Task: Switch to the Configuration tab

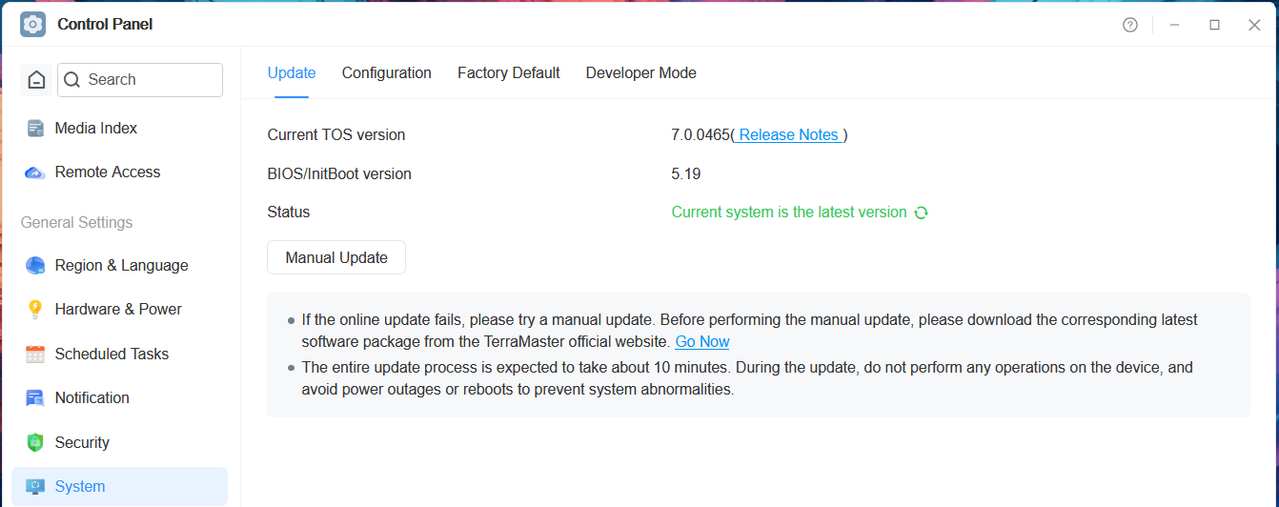Action: coord(387,73)
